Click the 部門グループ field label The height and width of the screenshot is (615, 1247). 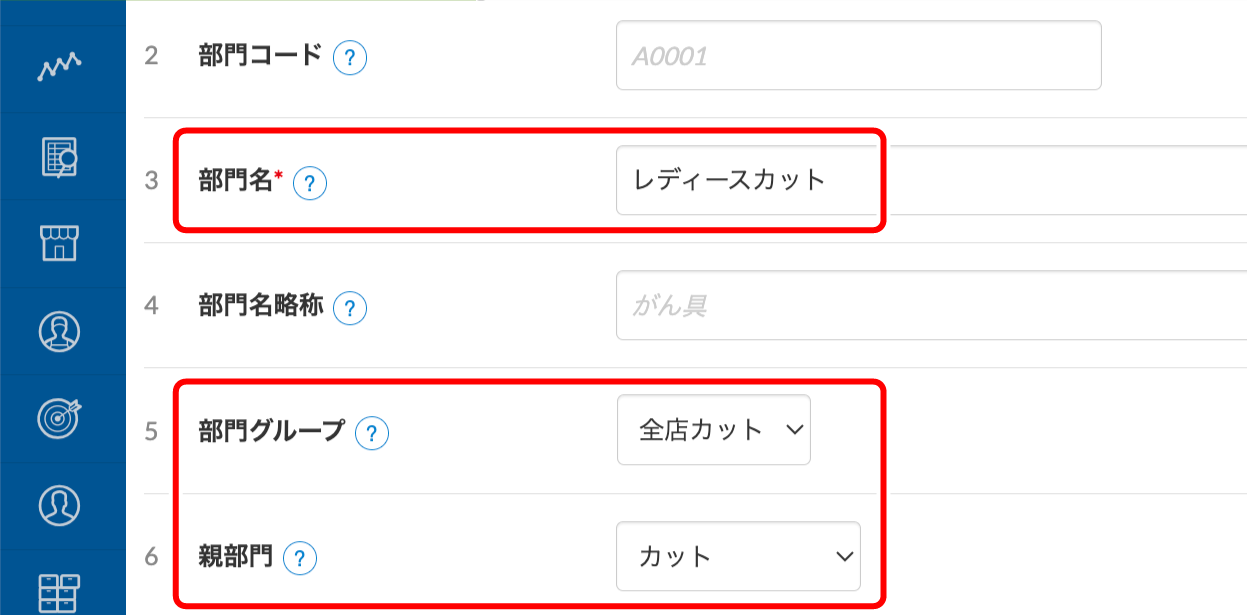(272, 430)
